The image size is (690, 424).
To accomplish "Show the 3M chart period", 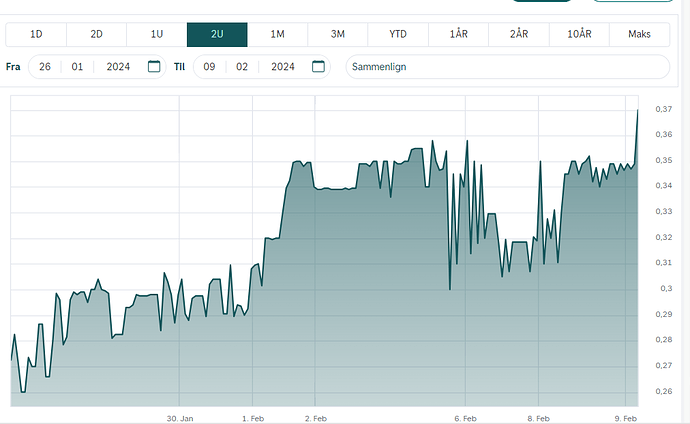I will [338, 34].
